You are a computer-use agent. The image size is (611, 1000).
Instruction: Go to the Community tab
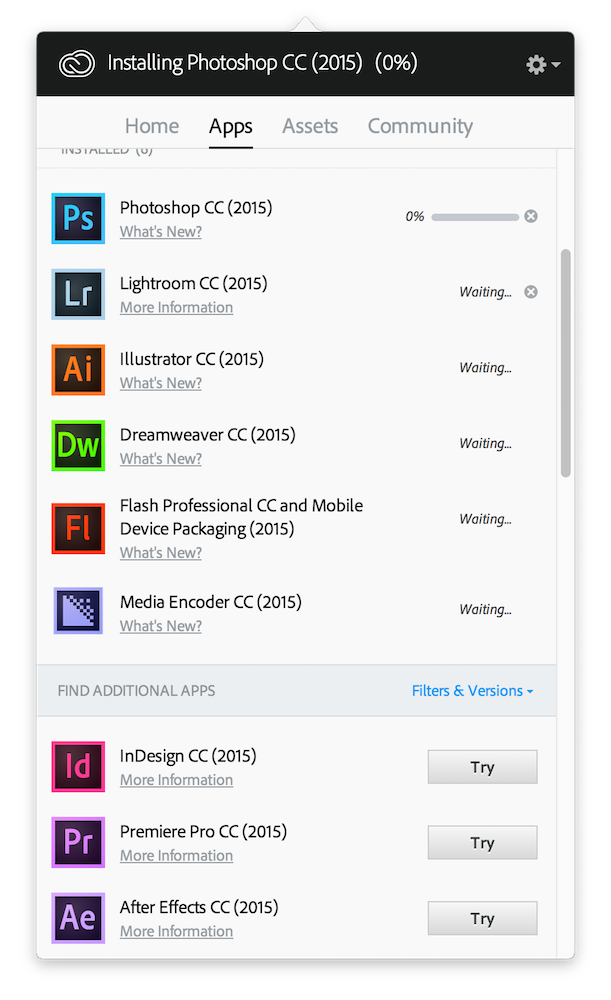[420, 126]
